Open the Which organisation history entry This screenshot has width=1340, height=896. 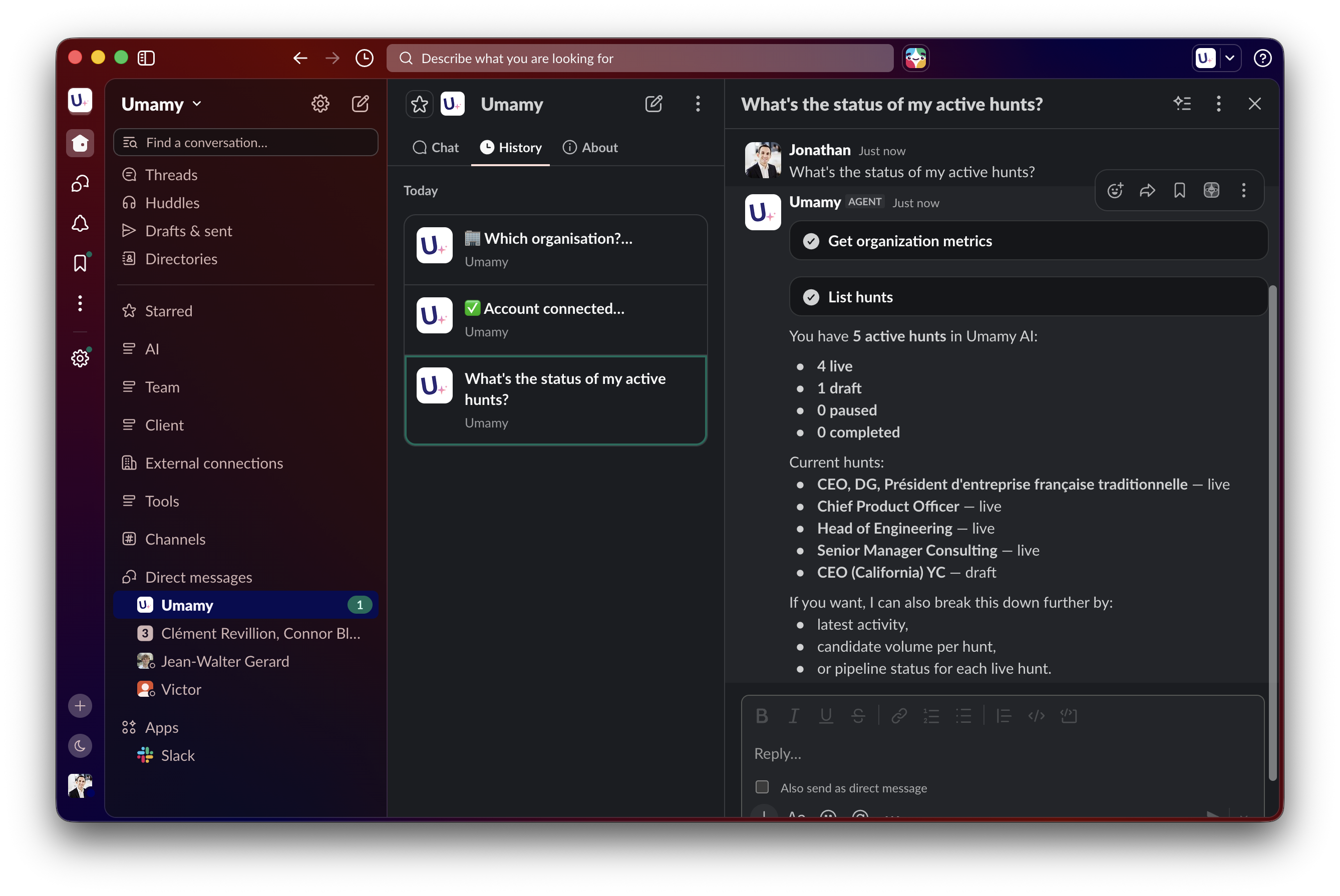tap(556, 250)
